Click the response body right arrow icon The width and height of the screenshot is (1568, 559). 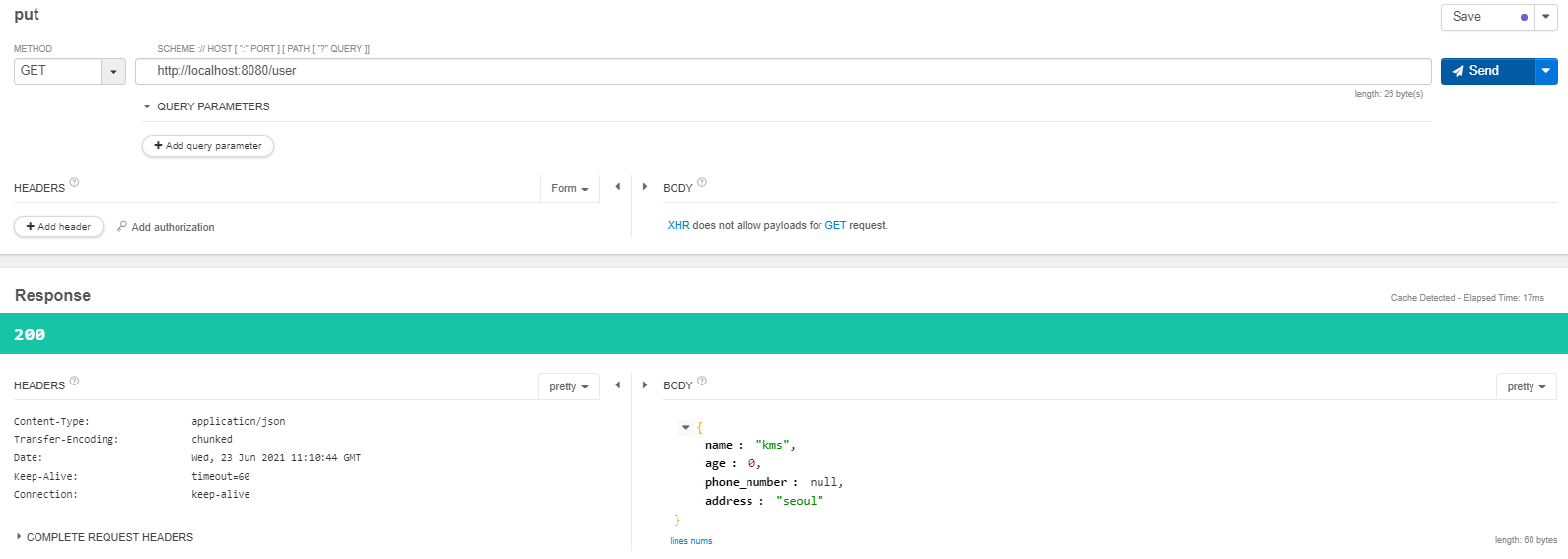point(645,385)
